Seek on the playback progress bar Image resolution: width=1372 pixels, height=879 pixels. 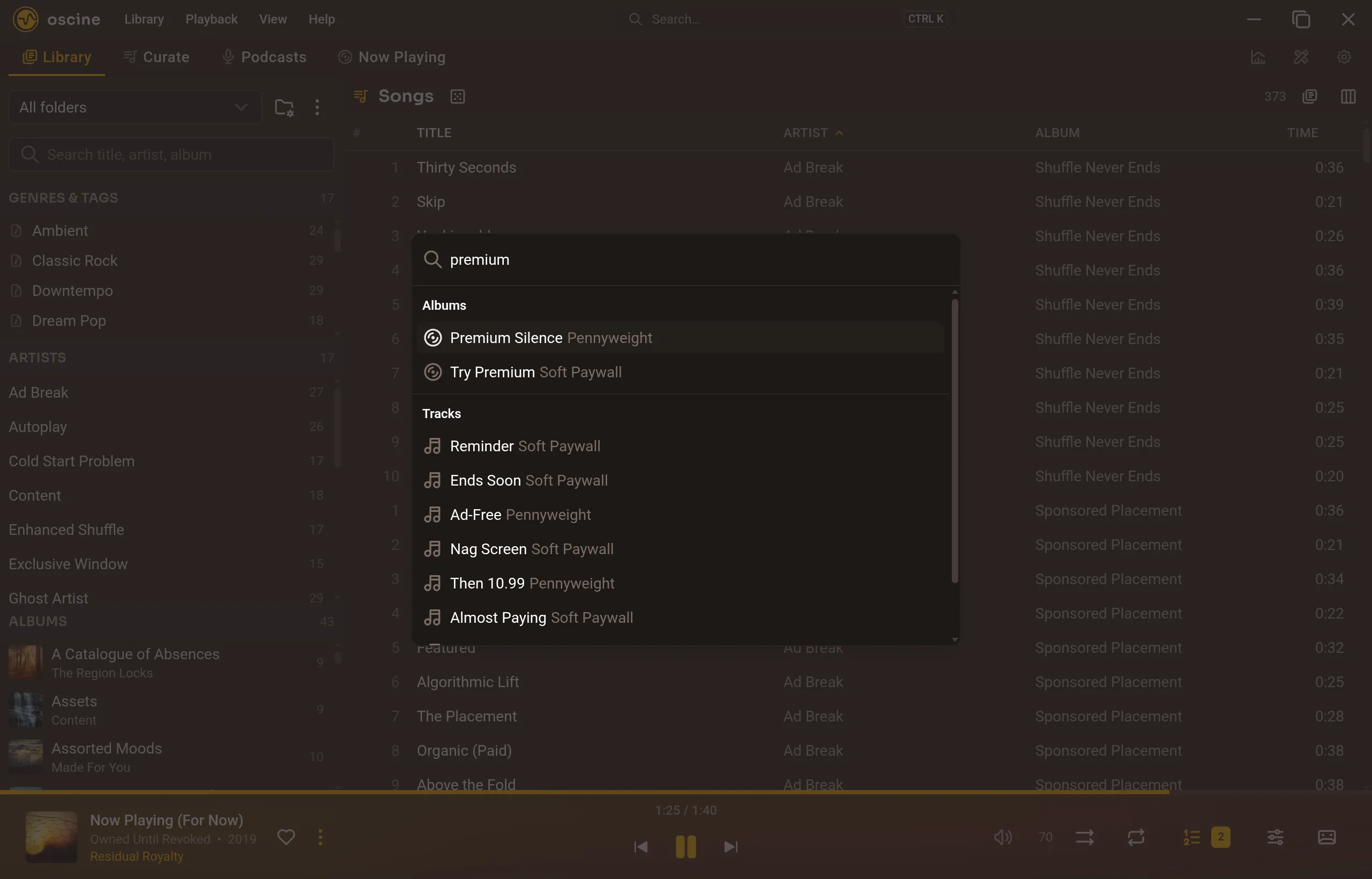coord(686,792)
